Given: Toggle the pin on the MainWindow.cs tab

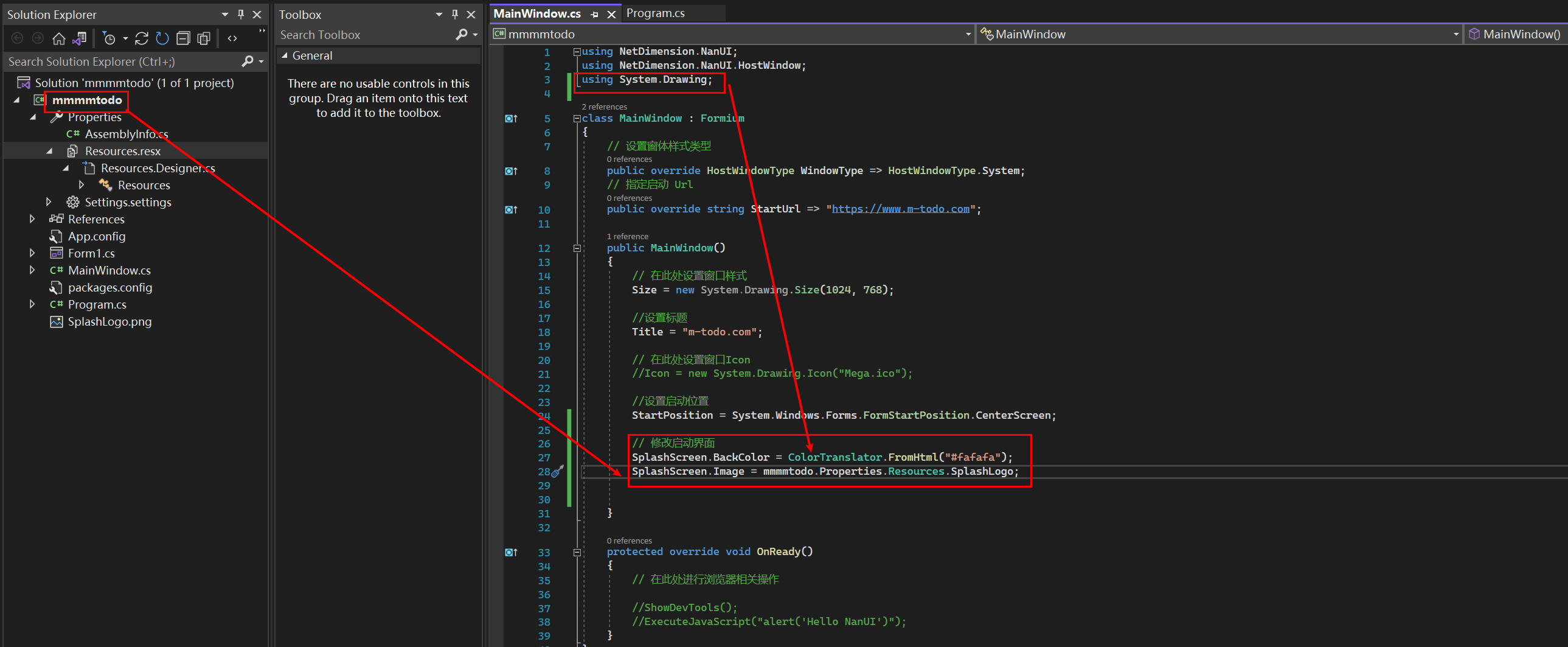Looking at the screenshot, I should [594, 13].
